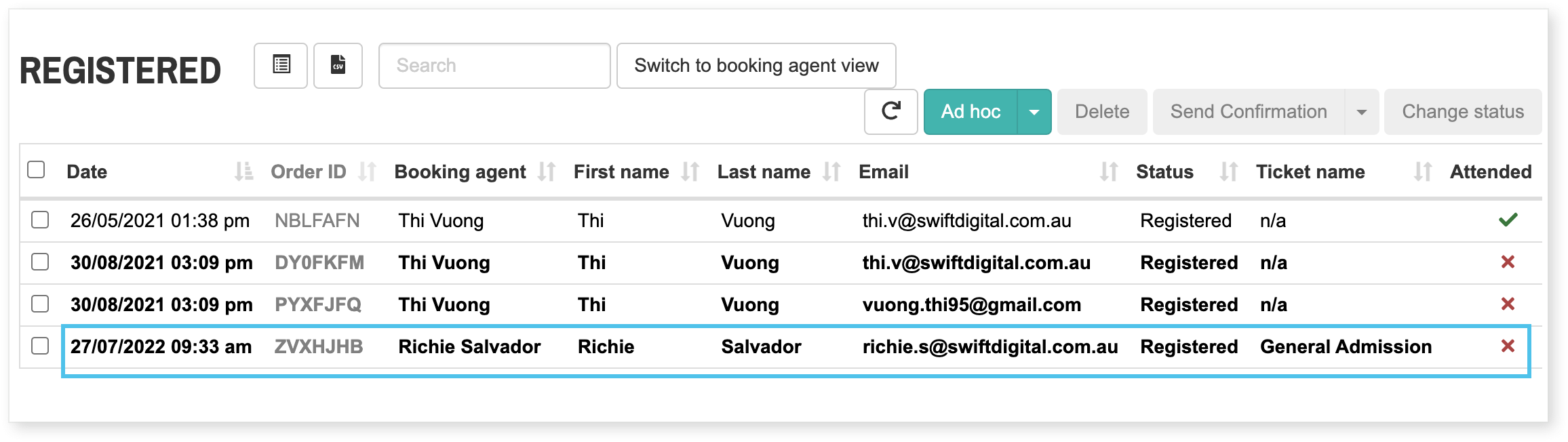Click the green attended checkmark for NBLFAFN
Image resolution: width=1568 pixels, height=442 pixels.
(1508, 220)
